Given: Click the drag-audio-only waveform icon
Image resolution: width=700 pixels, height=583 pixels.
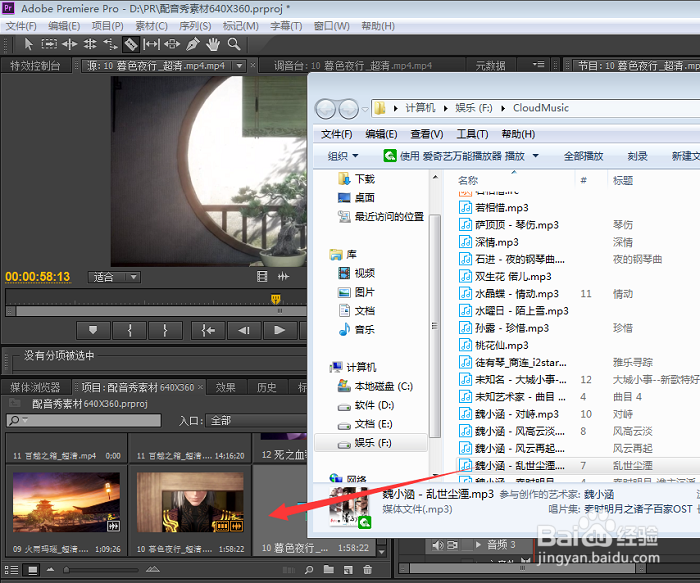Looking at the screenshot, I should (x=283, y=277).
